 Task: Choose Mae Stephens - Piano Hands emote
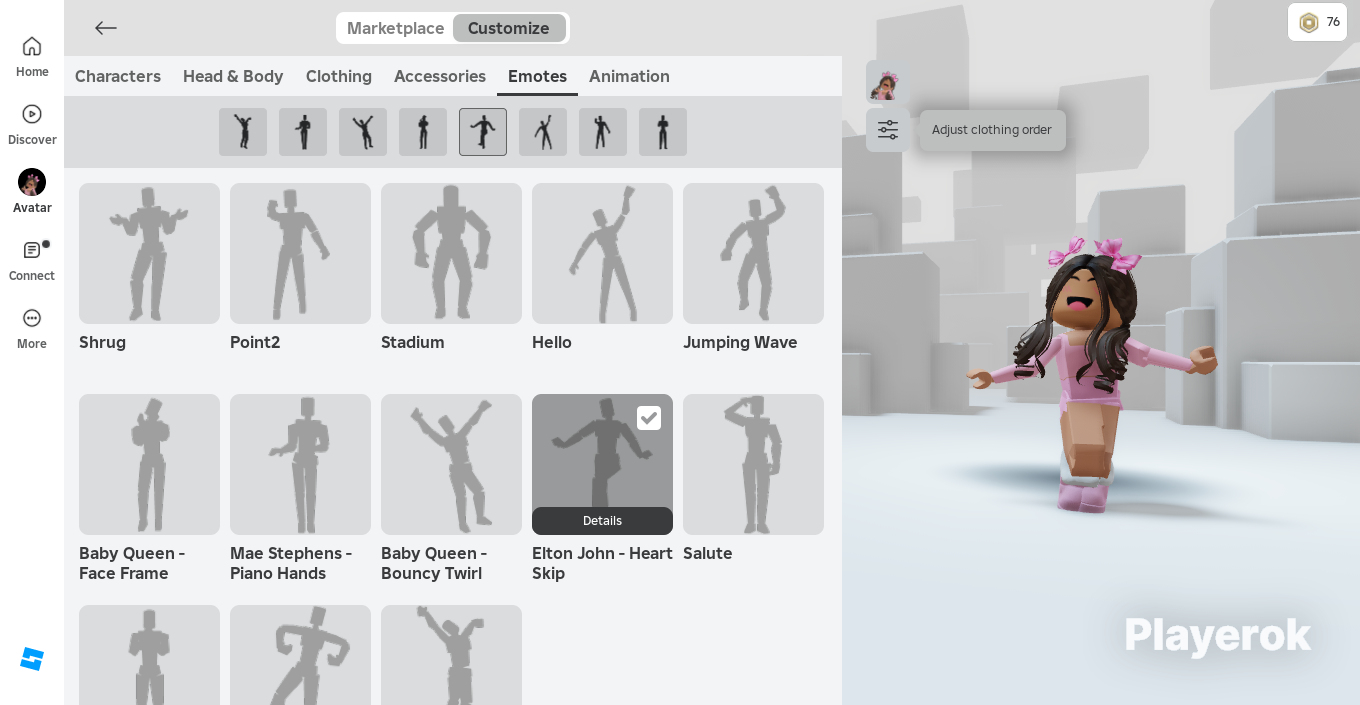point(300,464)
